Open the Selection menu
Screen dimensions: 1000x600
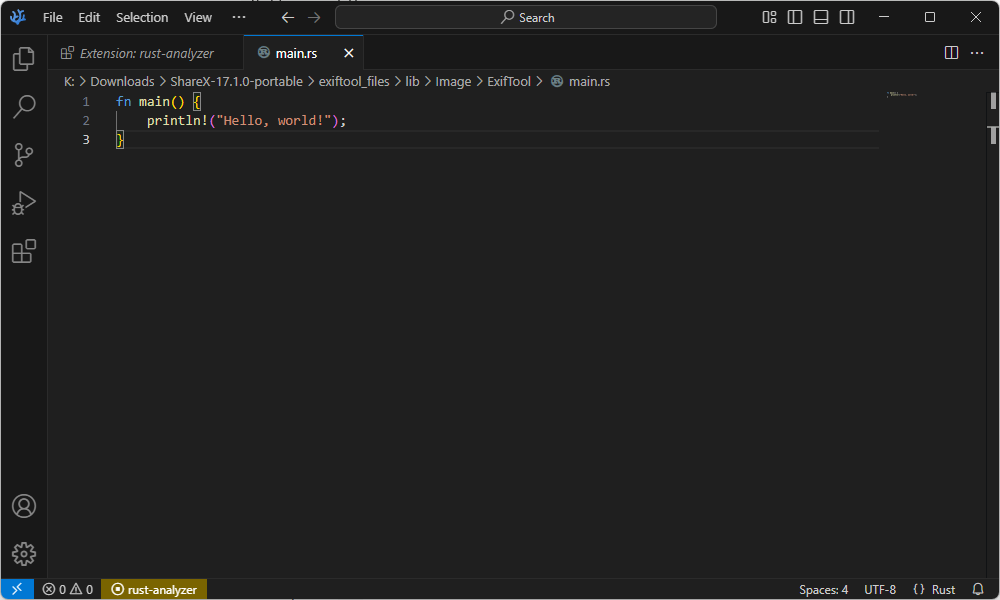coord(142,17)
